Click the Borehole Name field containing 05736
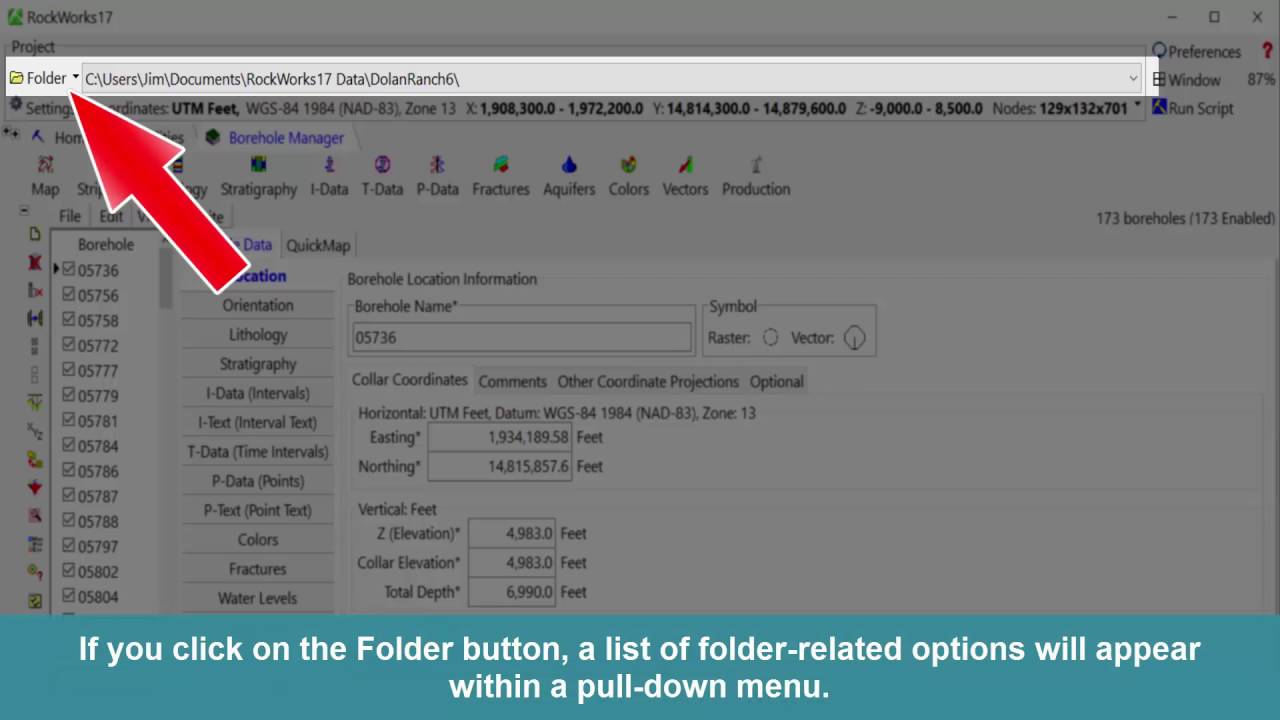This screenshot has width=1280, height=720. click(521, 337)
